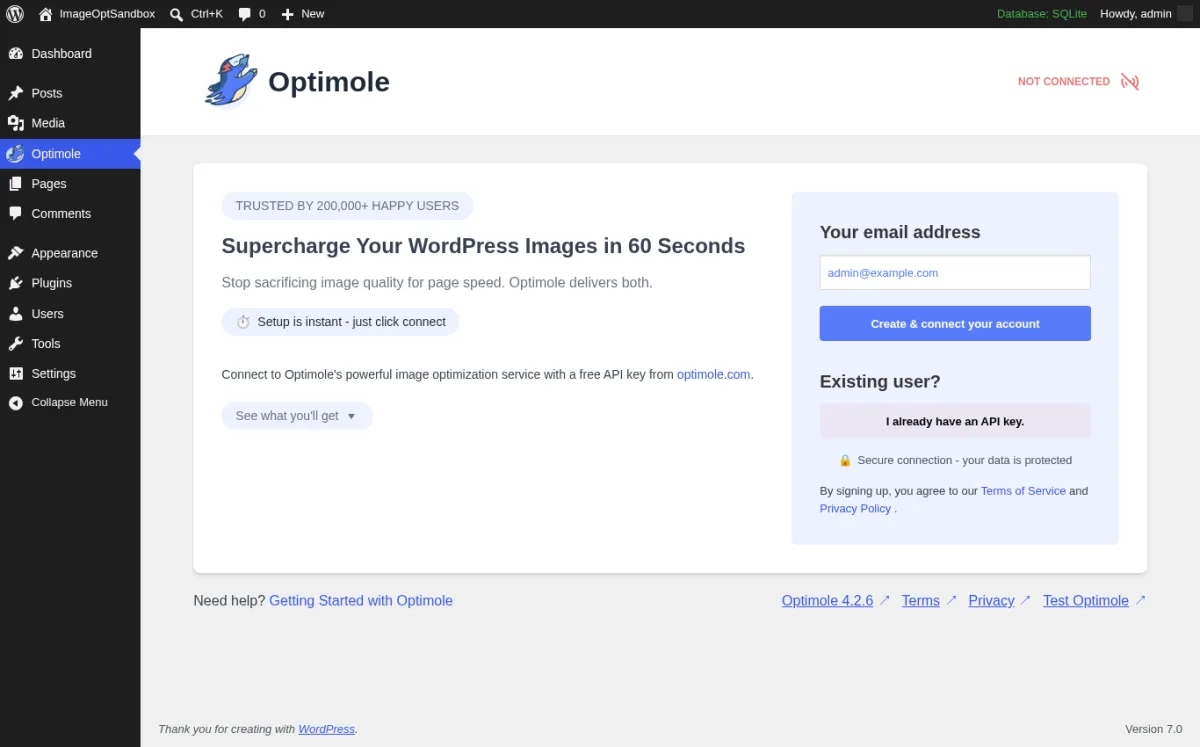Open the Appearance menu item

click(x=70, y=253)
